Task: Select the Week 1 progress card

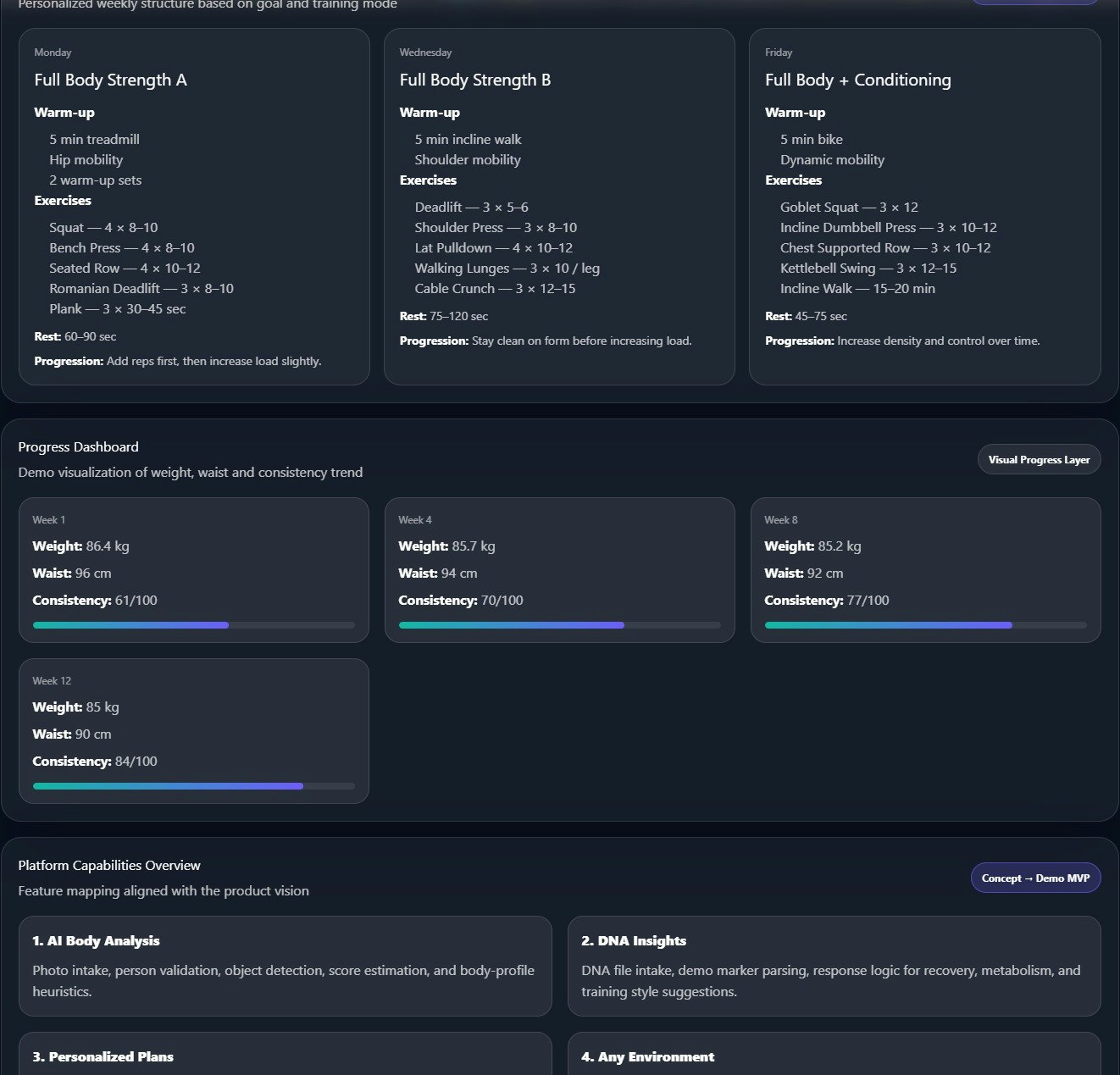Action: coord(194,569)
